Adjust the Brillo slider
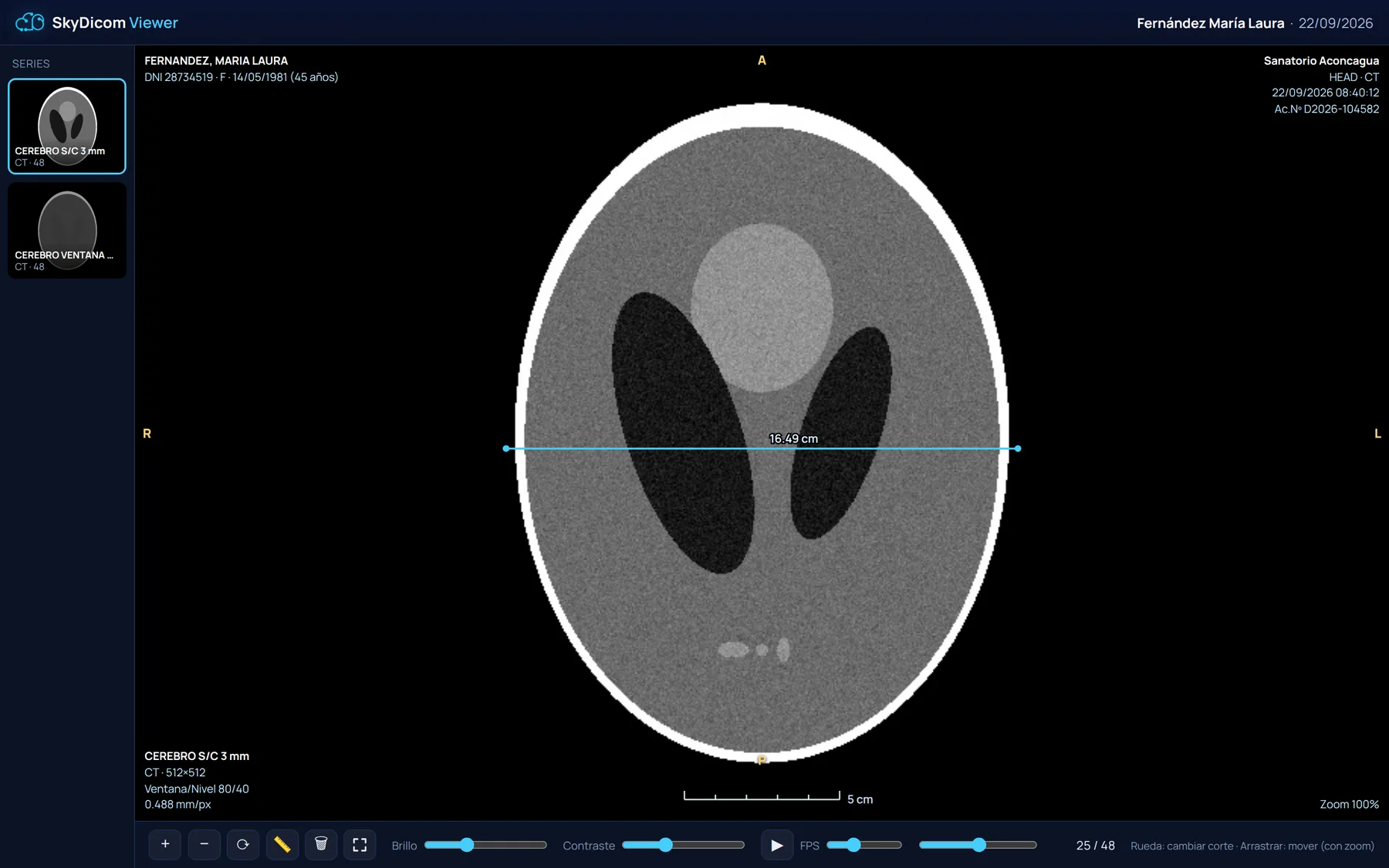This screenshot has height=868, width=1389. point(485,845)
